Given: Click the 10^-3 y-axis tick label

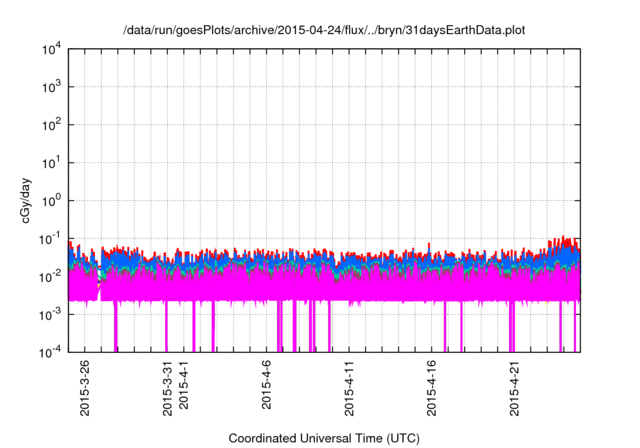Looking at the screenshot, I should pyautogui.click(x=50, y=315).
